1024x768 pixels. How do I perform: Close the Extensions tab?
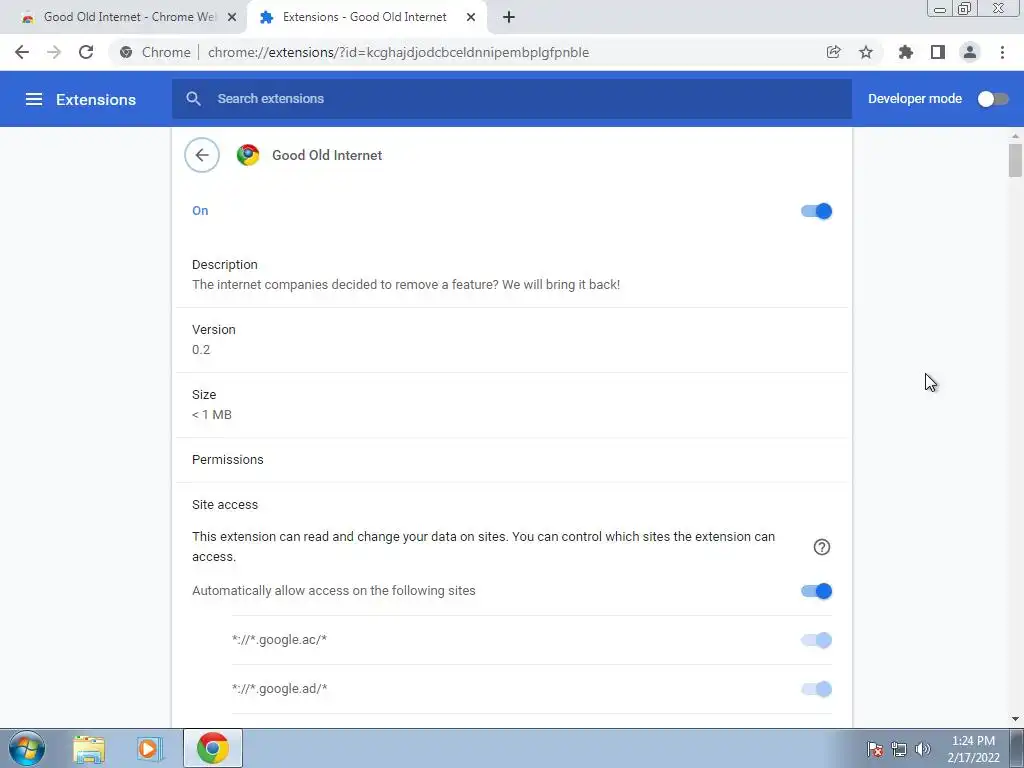click(471, 17)
